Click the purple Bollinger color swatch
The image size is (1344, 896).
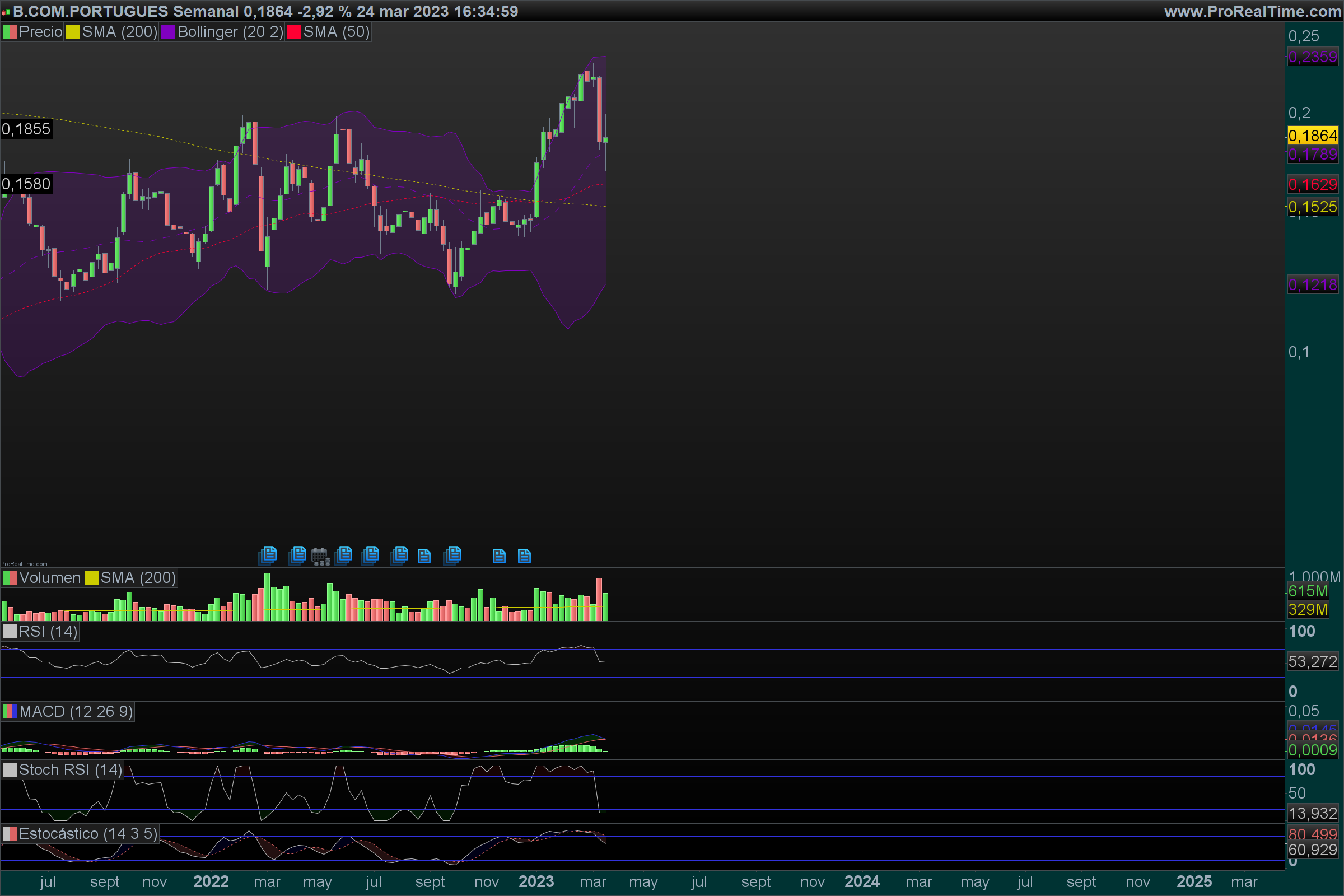click(x=168, y=32)
